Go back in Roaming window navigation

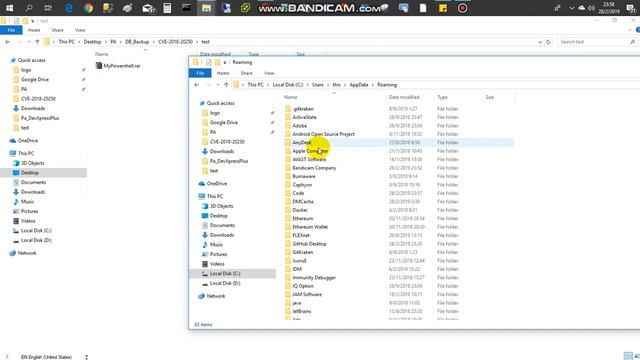tap(197, 85)
